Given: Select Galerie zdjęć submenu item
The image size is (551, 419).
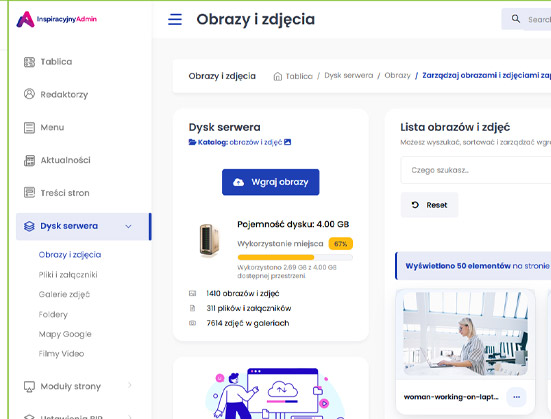Looking at the screenshot, I should (64, 294).
